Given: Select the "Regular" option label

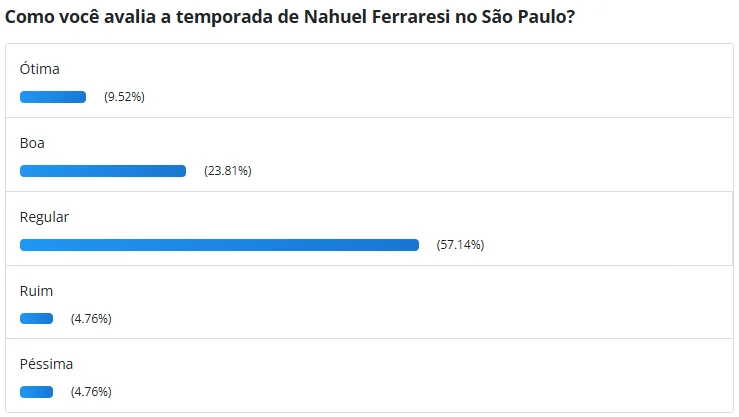Looking at the screenshot, I should [x=44, y=217].
